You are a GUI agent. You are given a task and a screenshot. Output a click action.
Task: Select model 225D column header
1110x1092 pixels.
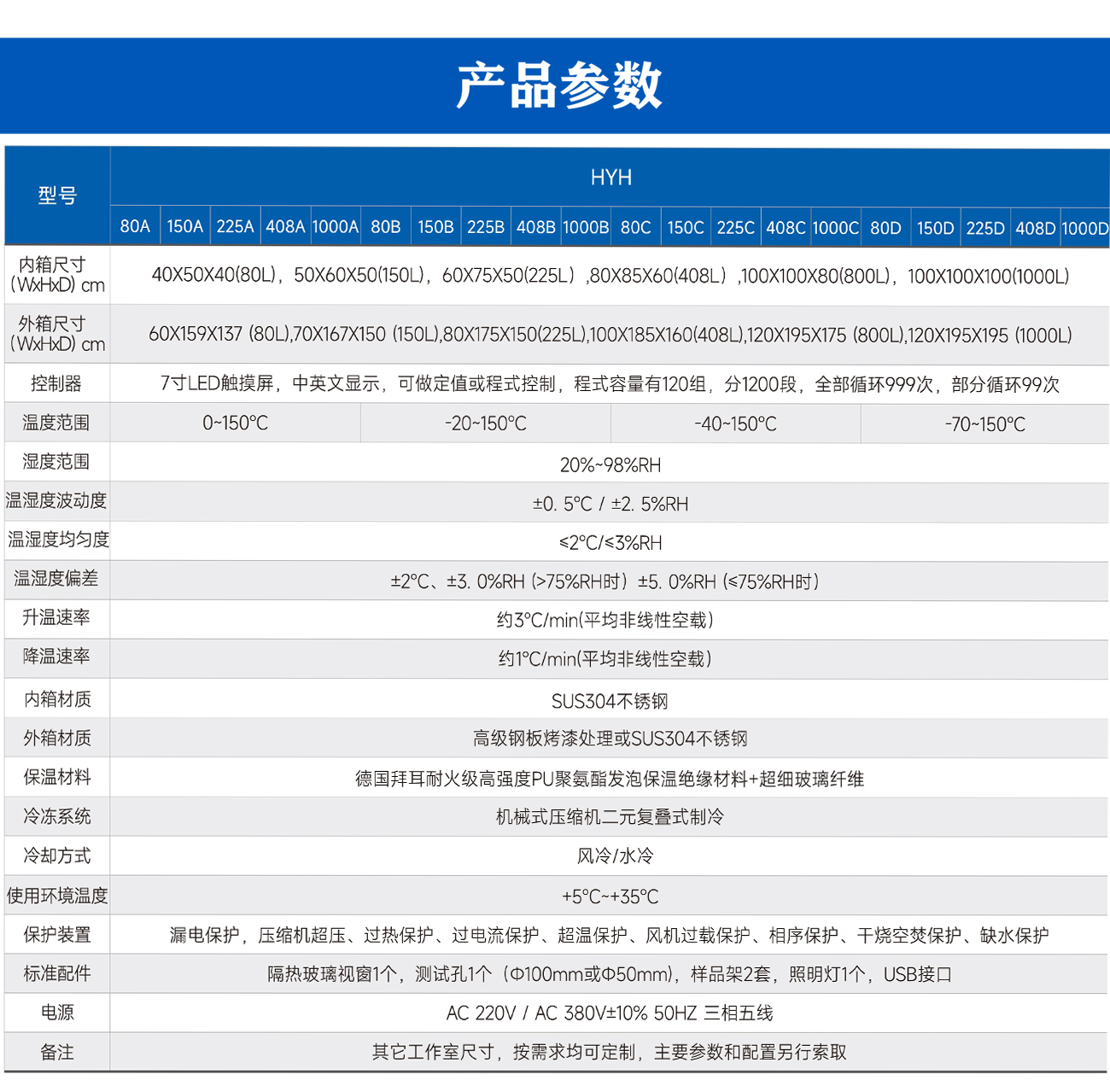tap(985, 226)
